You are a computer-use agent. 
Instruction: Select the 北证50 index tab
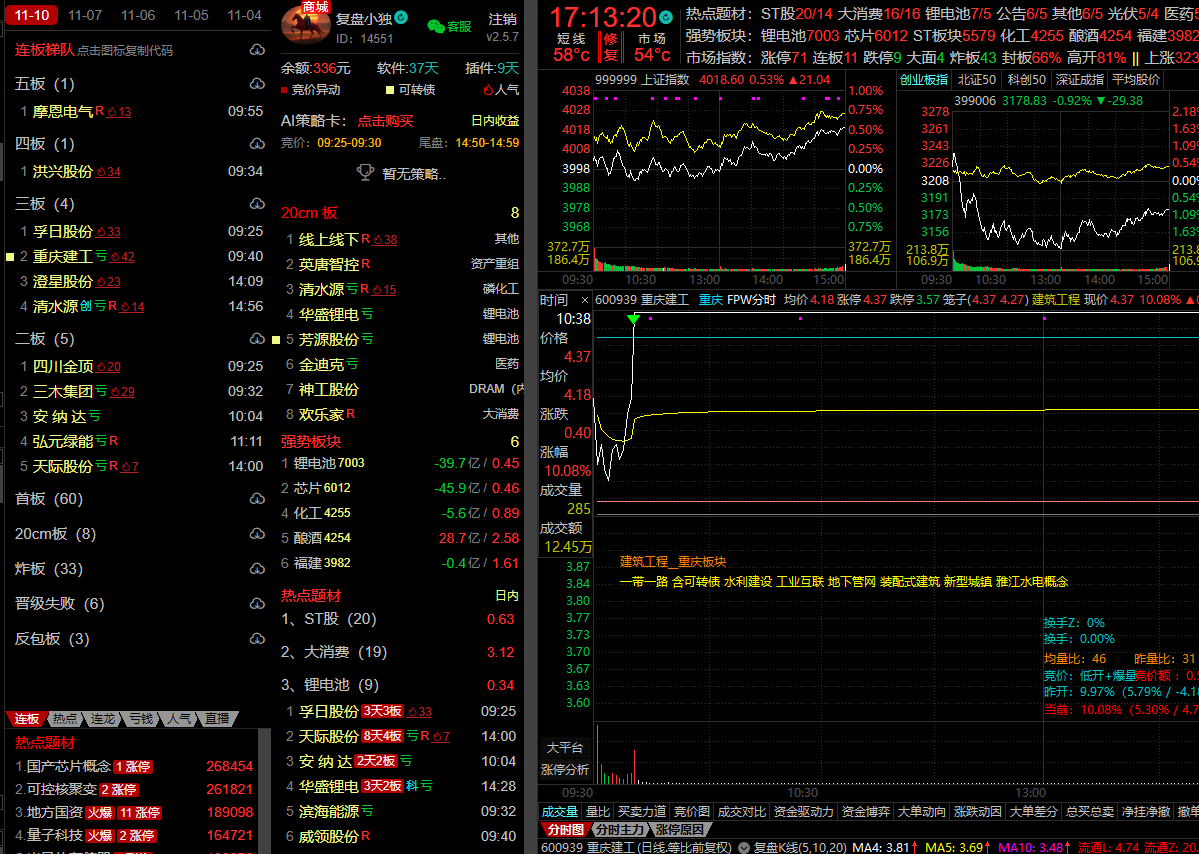[977, 80]
